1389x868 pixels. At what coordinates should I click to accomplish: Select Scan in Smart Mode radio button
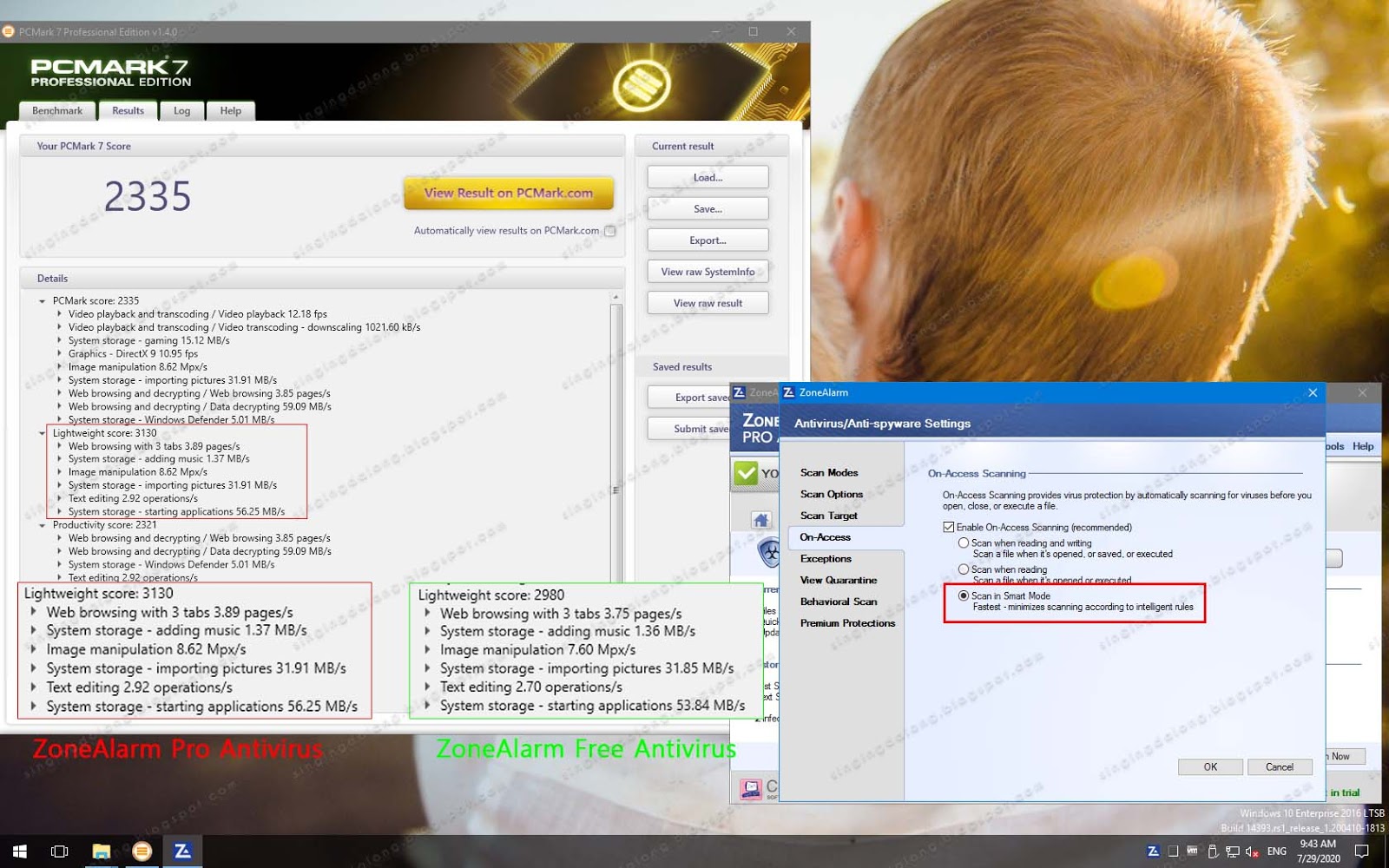tap(964, 595)
